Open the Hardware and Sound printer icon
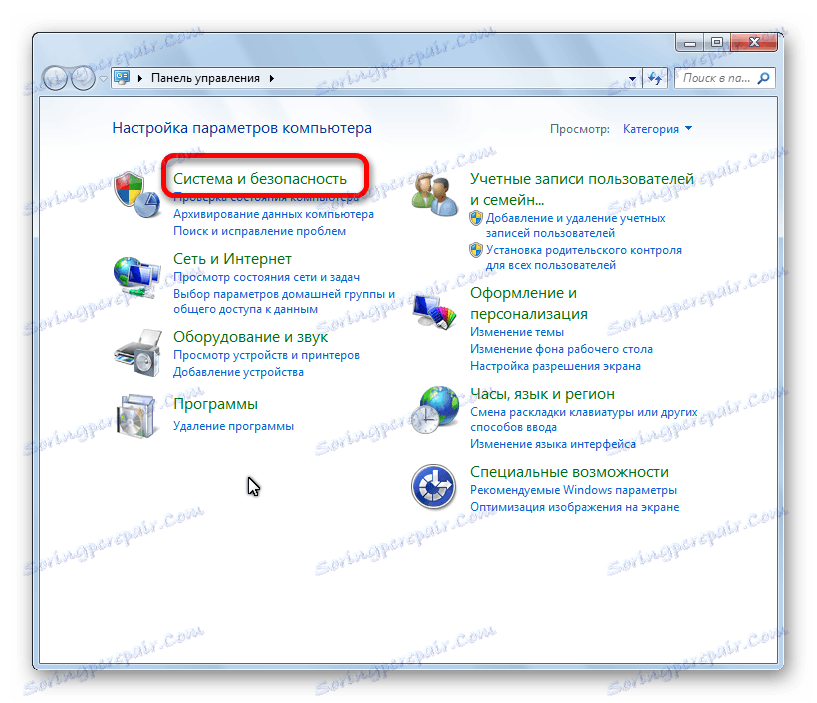The image size is (817, 703). (x=138, y=353)
